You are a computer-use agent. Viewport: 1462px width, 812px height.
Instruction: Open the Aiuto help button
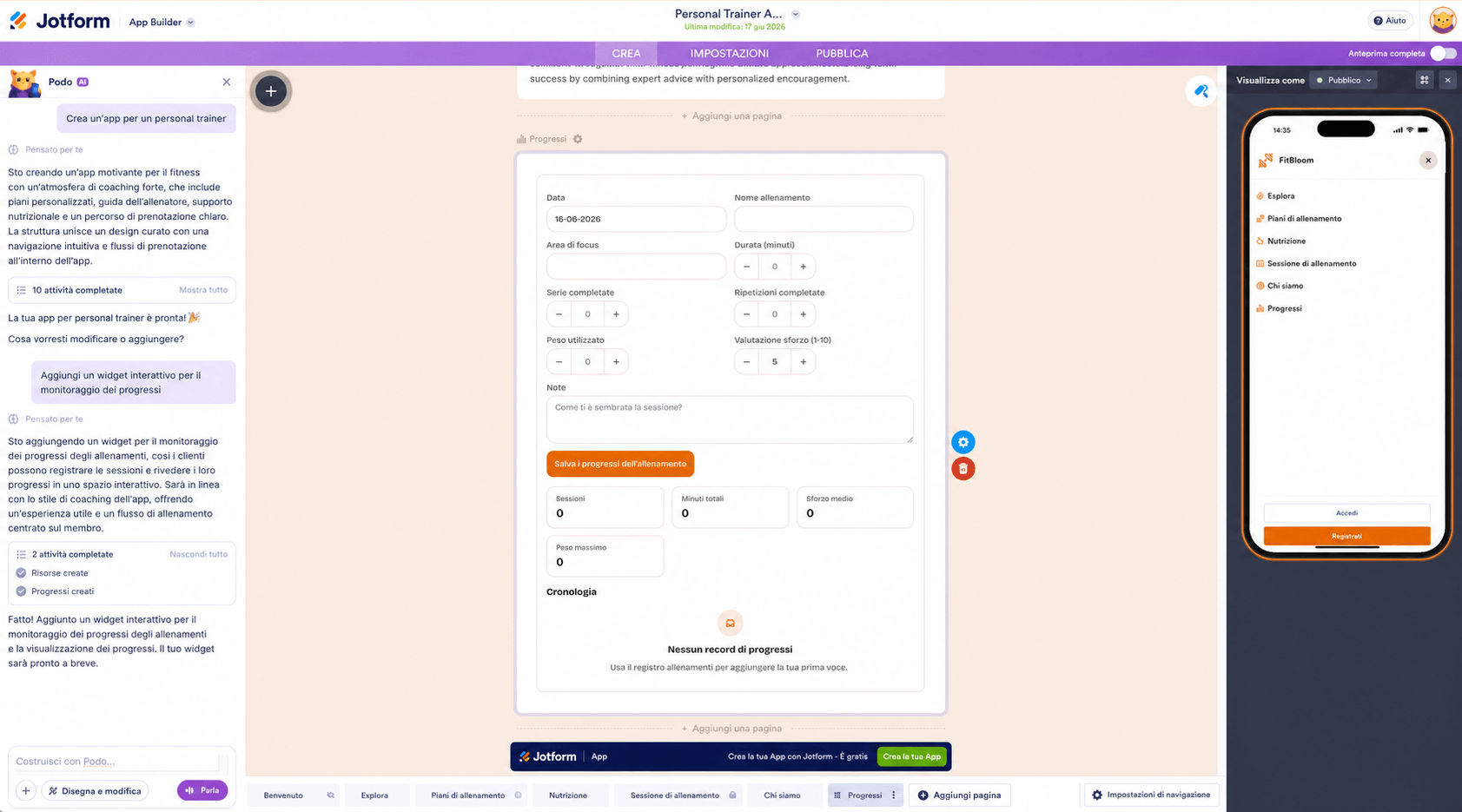pyautogui.click(x=1390, y=21)
